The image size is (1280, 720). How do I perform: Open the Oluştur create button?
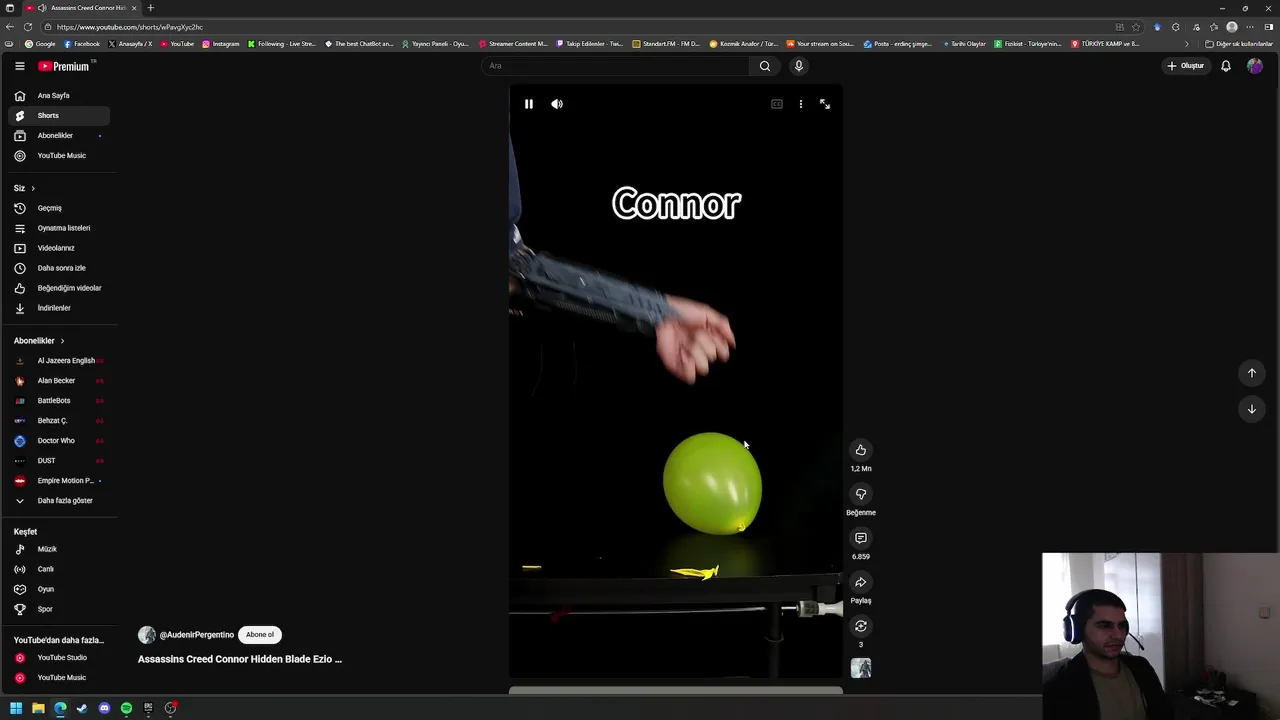coord(1186,66)
